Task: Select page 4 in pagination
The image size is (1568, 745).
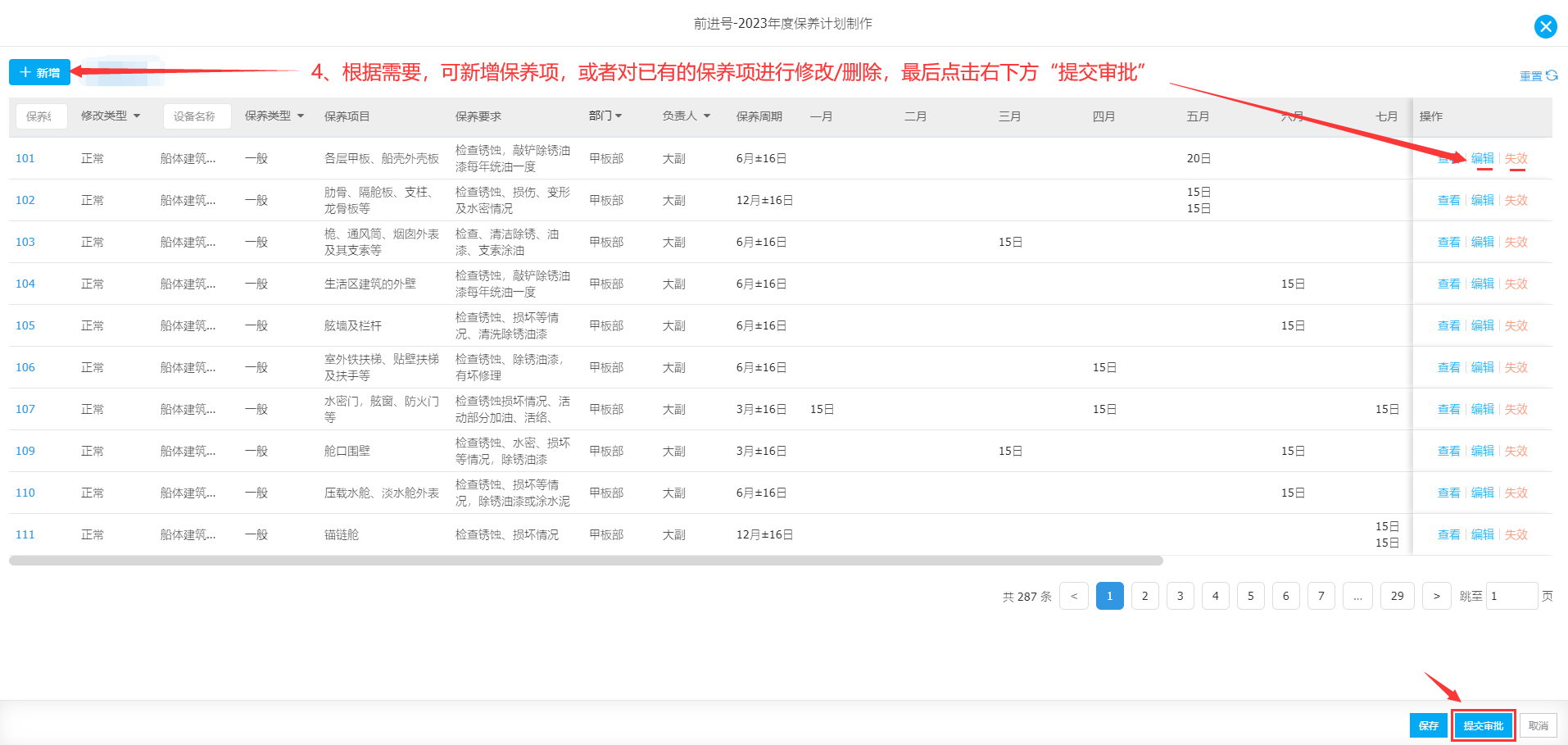Action: pyautogui.click(x=1216, y=596)
